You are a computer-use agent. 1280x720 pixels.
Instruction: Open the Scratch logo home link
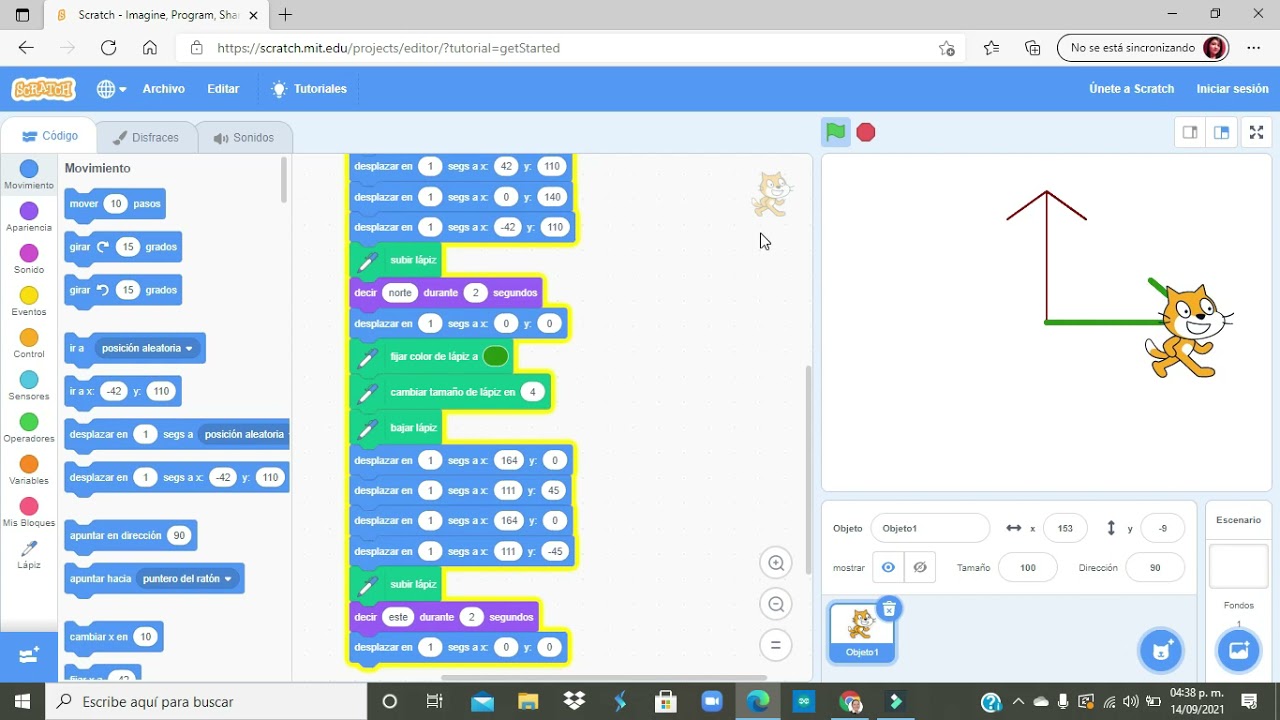[43, 89]
